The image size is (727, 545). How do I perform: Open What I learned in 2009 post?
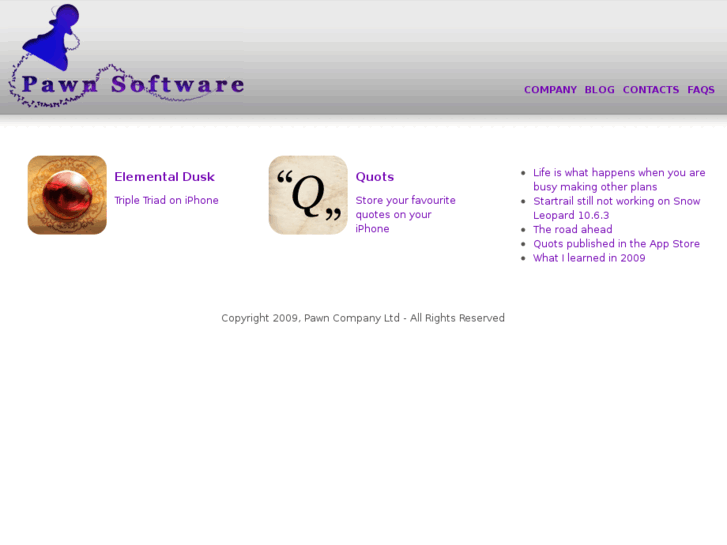coord(589,258)
